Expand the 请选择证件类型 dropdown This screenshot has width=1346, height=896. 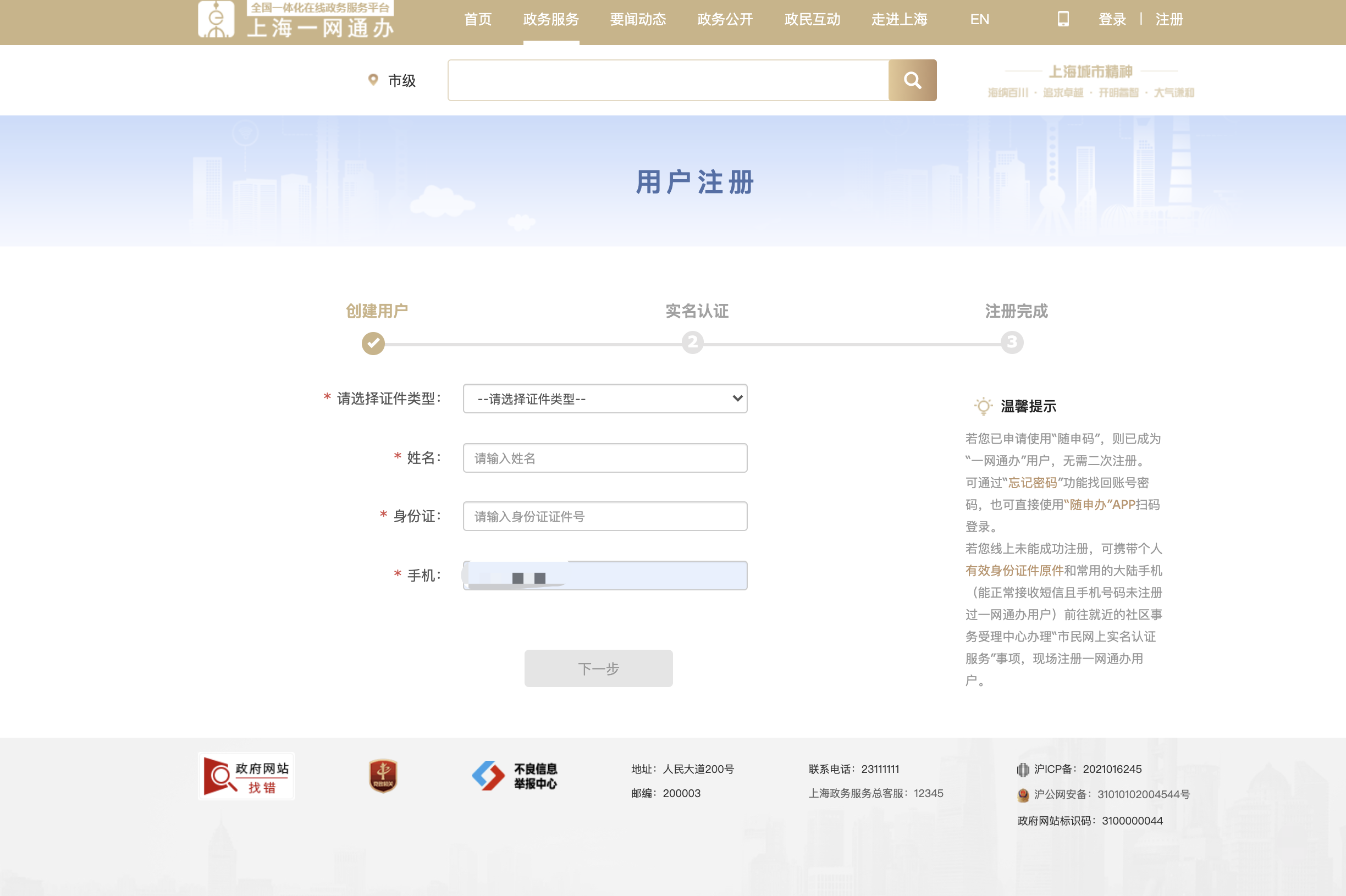(x=605, y=399)
